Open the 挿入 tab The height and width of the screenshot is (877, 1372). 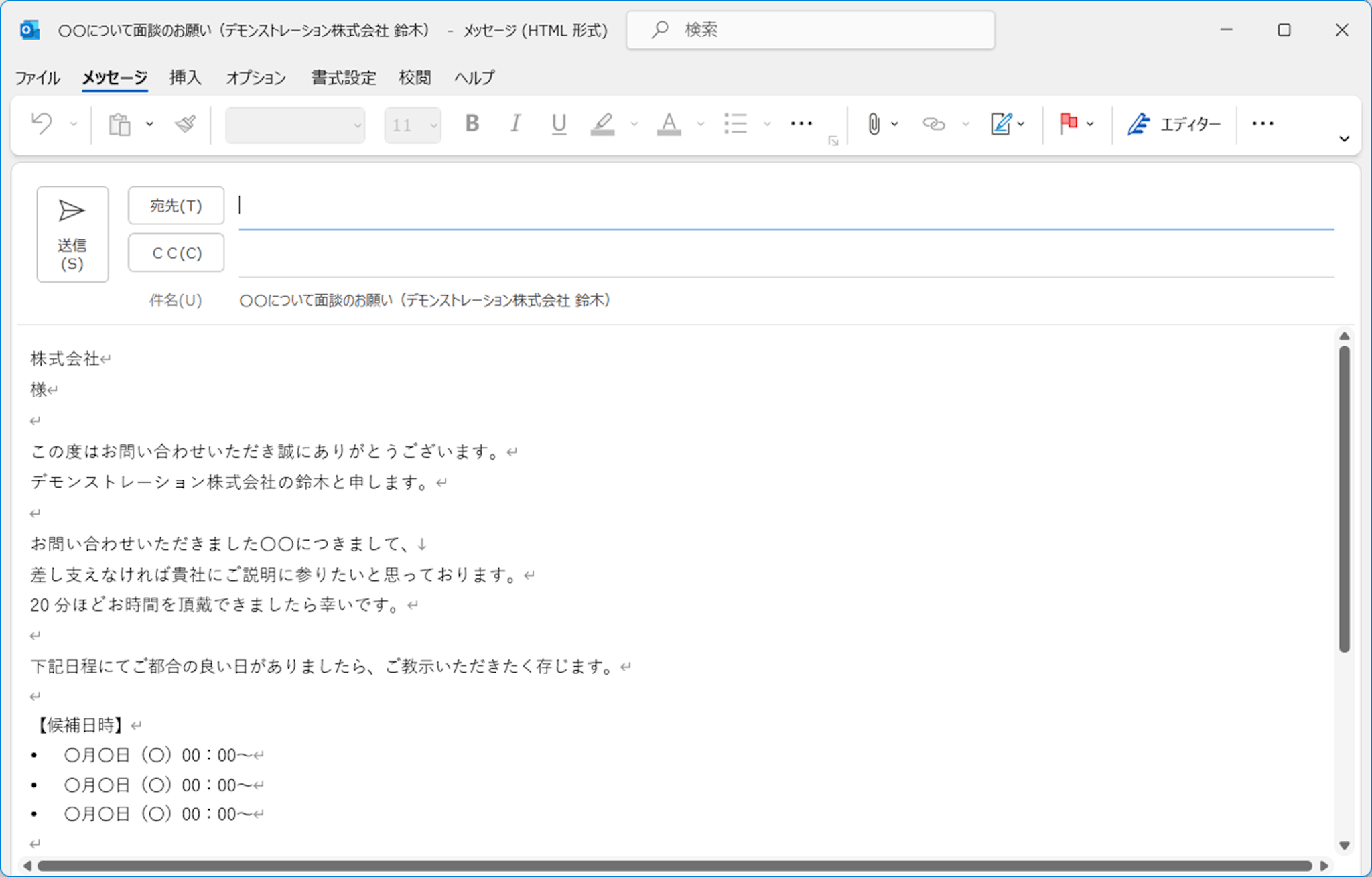point(185,78)
